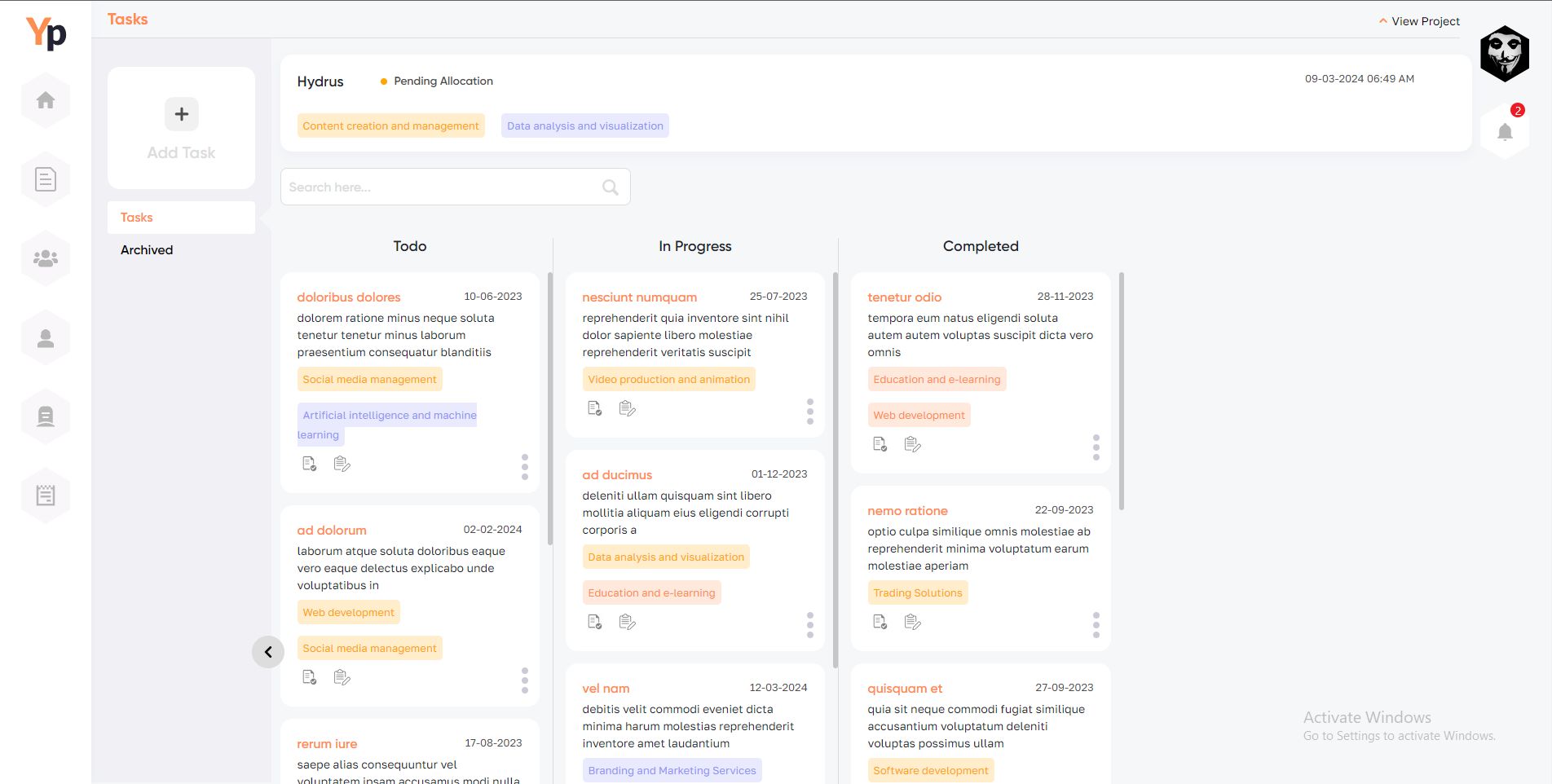
Task: Open three-dot menu on 'ad ducimus' card
Action: tap(810, 625)
